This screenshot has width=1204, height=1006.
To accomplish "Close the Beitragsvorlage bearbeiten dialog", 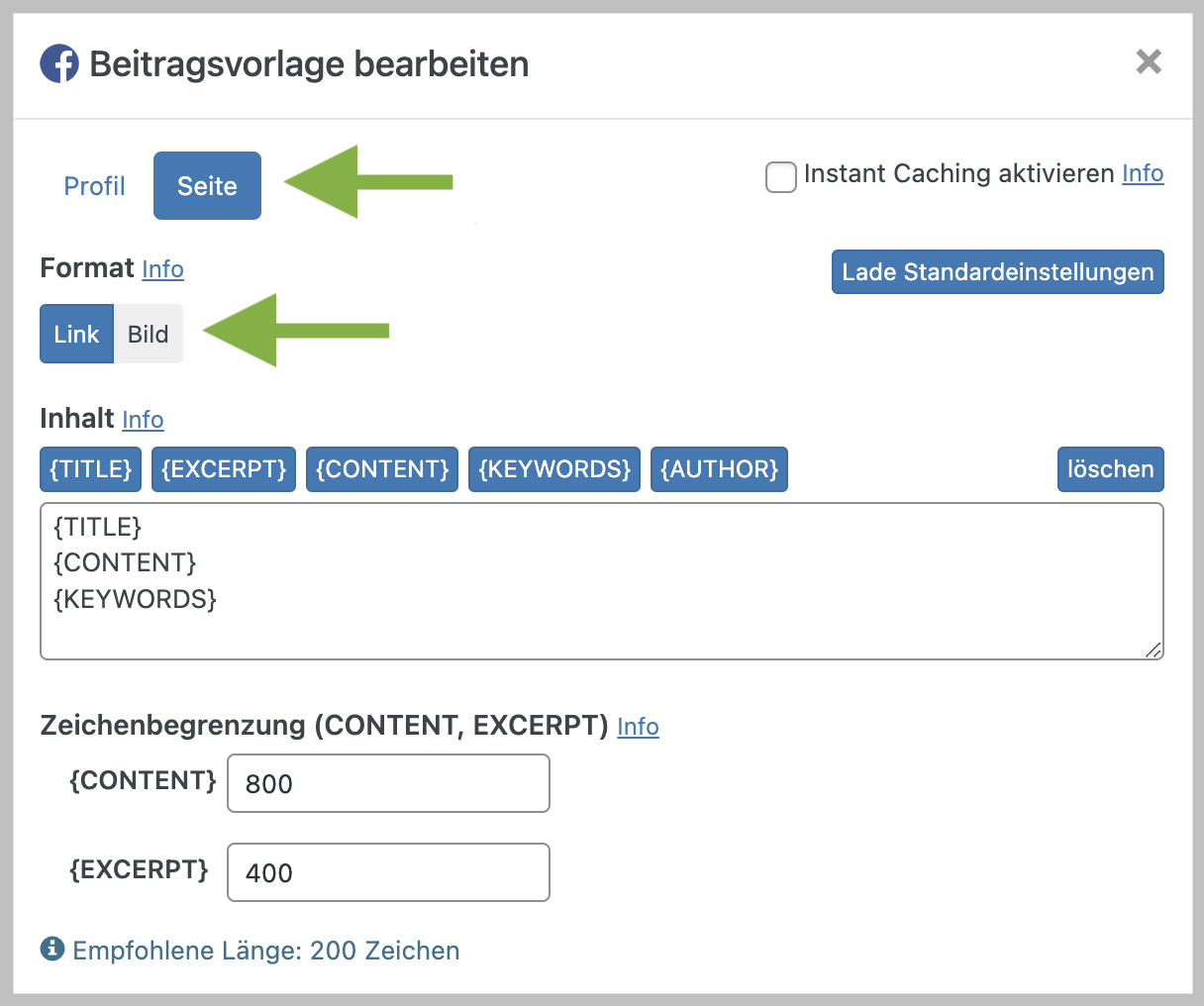I will coord(1149,61).
